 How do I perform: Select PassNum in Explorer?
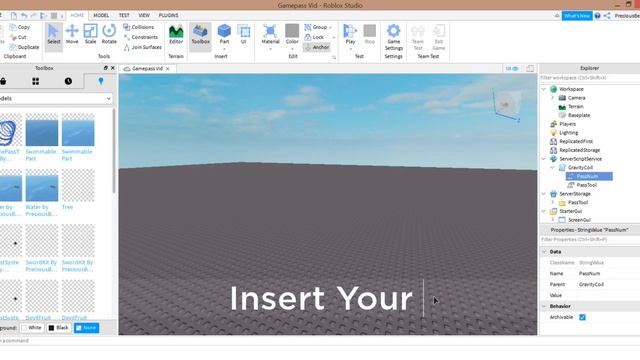coord(589,176)
